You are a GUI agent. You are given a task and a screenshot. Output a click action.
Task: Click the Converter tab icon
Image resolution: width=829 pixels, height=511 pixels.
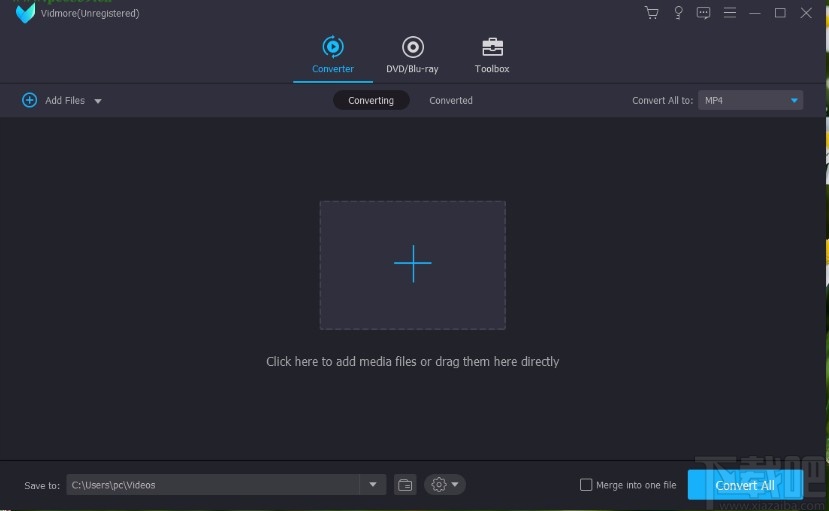coord(333,47)
